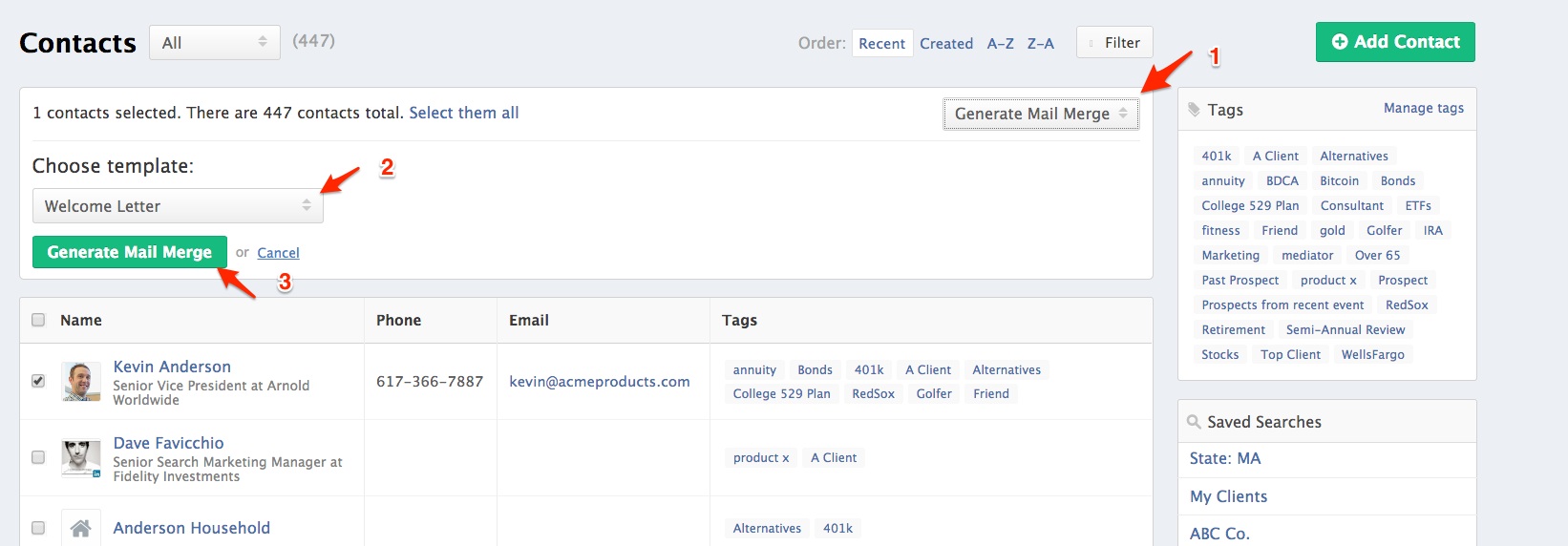Uncheck Kevin Anderson's row checkbox
1568x546 pixels.
[38, 381]
